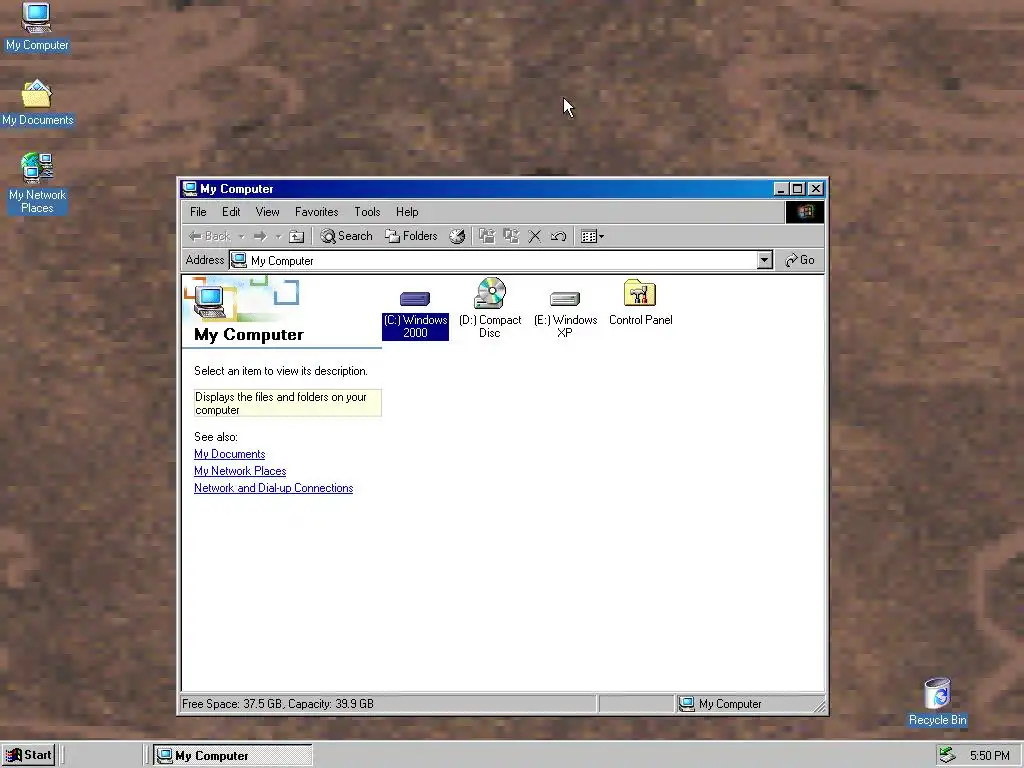Open the Edit menu

231,212
